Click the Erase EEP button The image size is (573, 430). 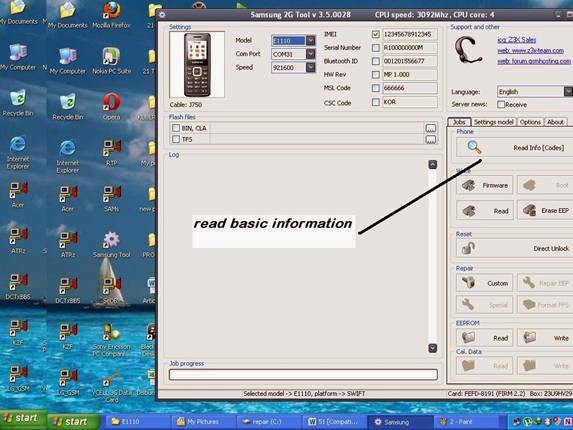pyautogui.click(x=545, y=210)
